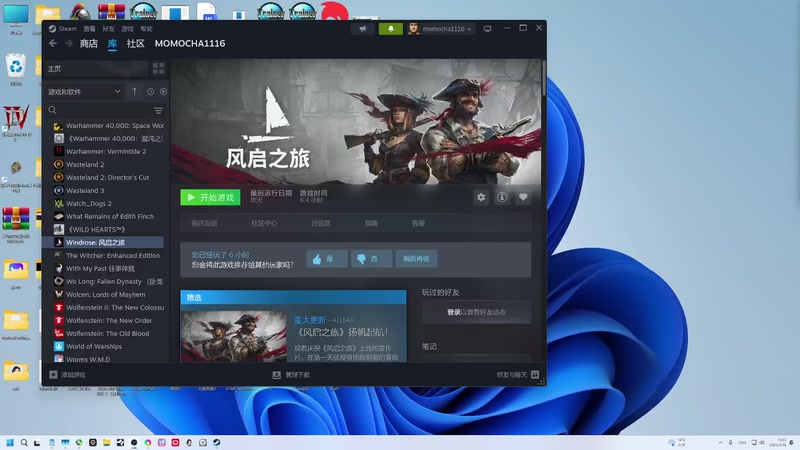Open the 好友 menu
This screenshot has width=800, height=450.
(x=108, y=29)
